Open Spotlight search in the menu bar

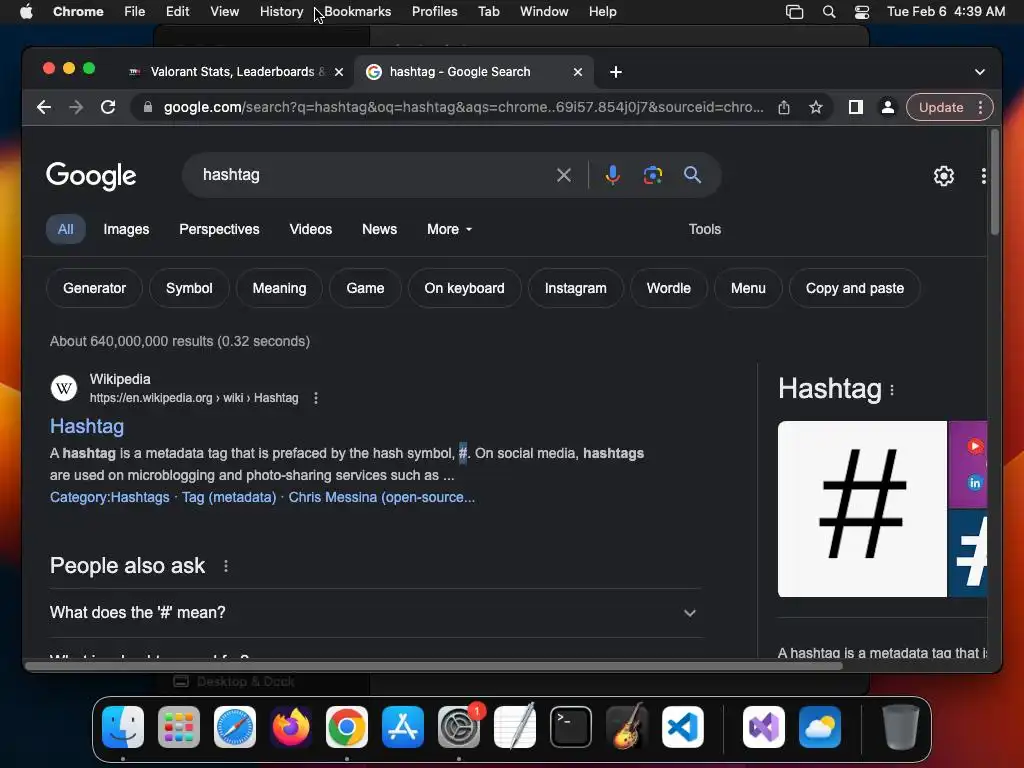829,12
